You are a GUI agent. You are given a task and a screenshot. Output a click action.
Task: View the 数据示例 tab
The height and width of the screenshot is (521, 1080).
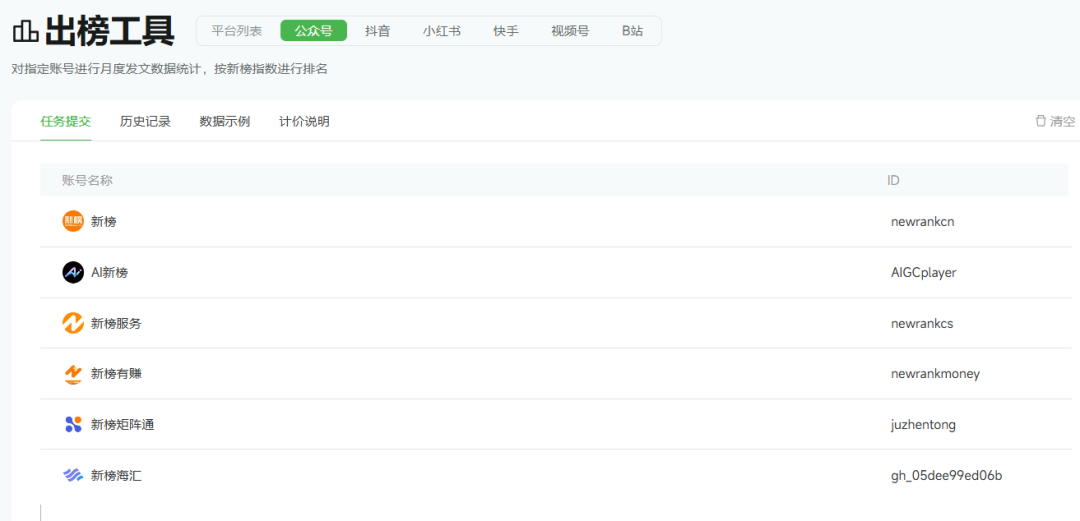click(x=225, y=121)
